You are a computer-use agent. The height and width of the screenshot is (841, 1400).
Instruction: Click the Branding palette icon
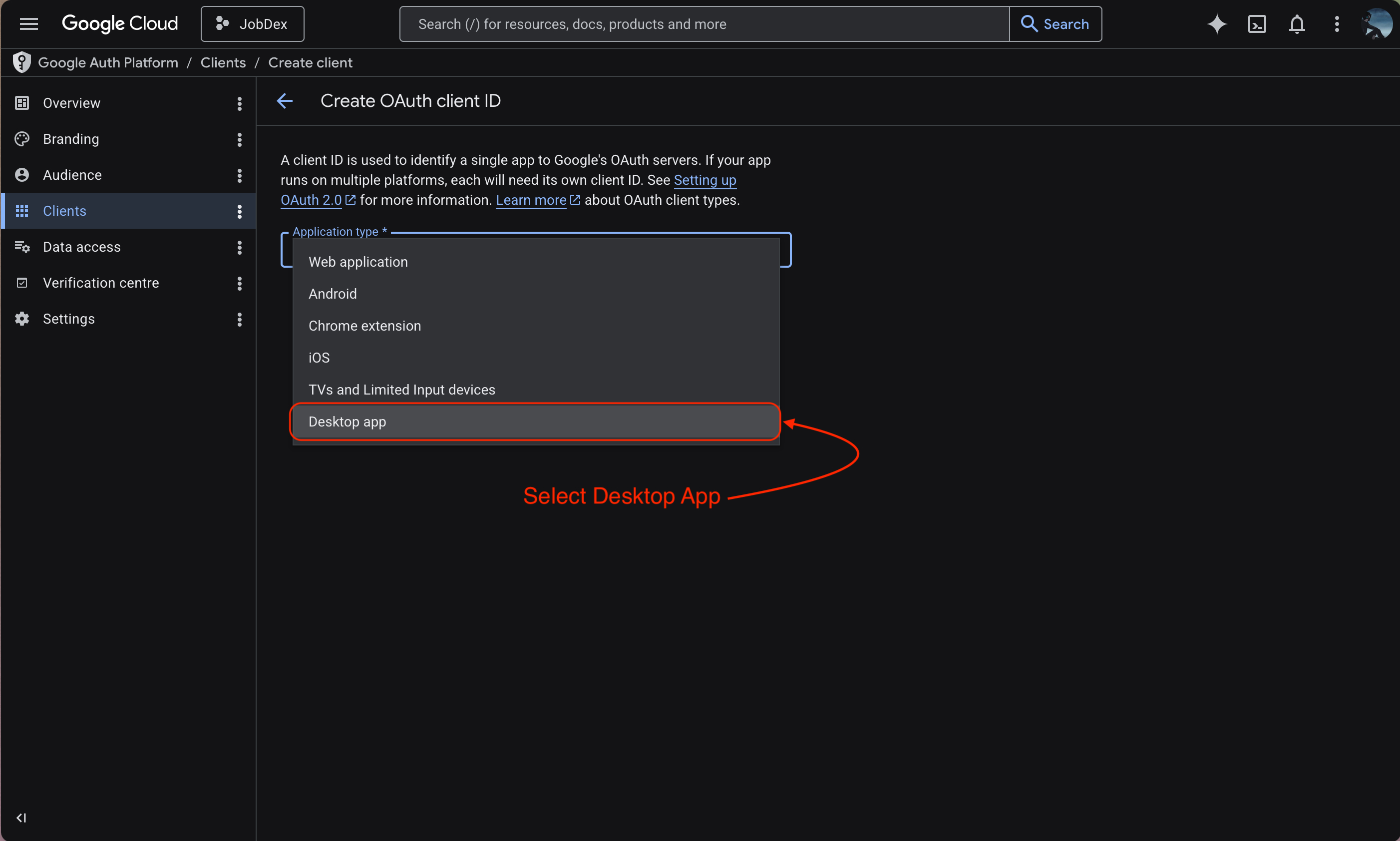click(x=21, y=139)
